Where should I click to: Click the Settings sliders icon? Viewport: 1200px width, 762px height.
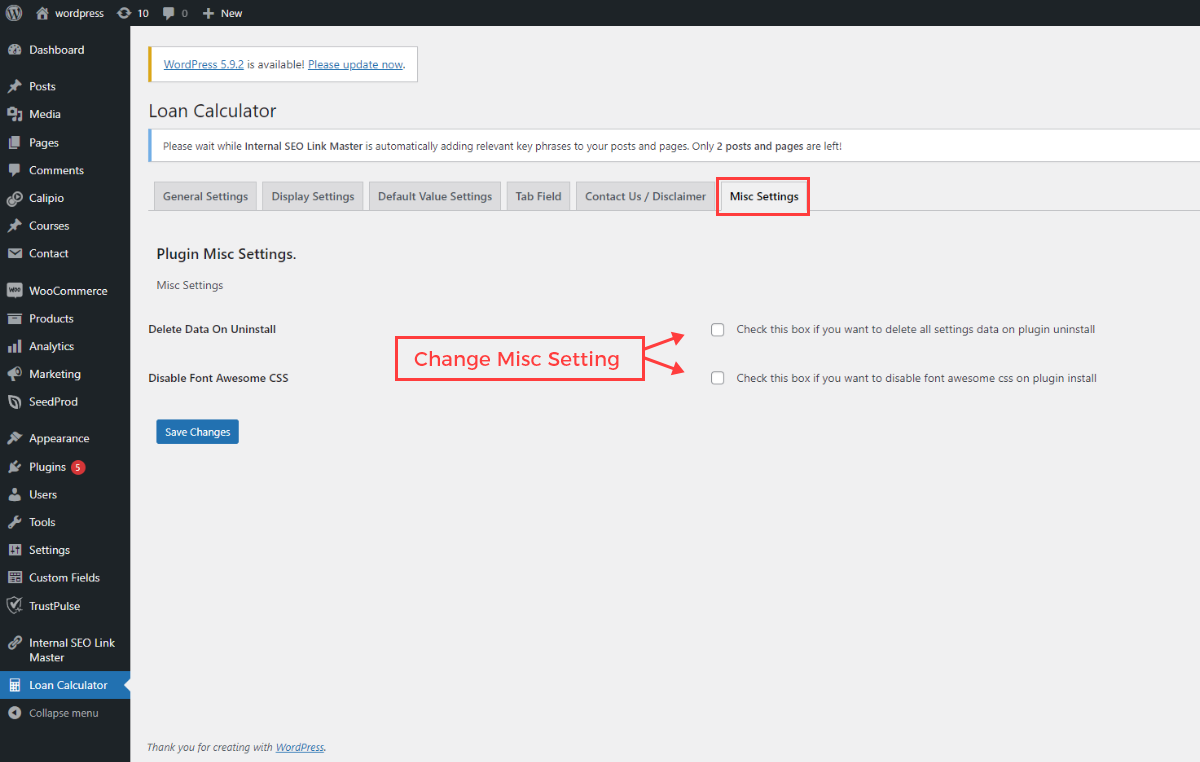14,550
